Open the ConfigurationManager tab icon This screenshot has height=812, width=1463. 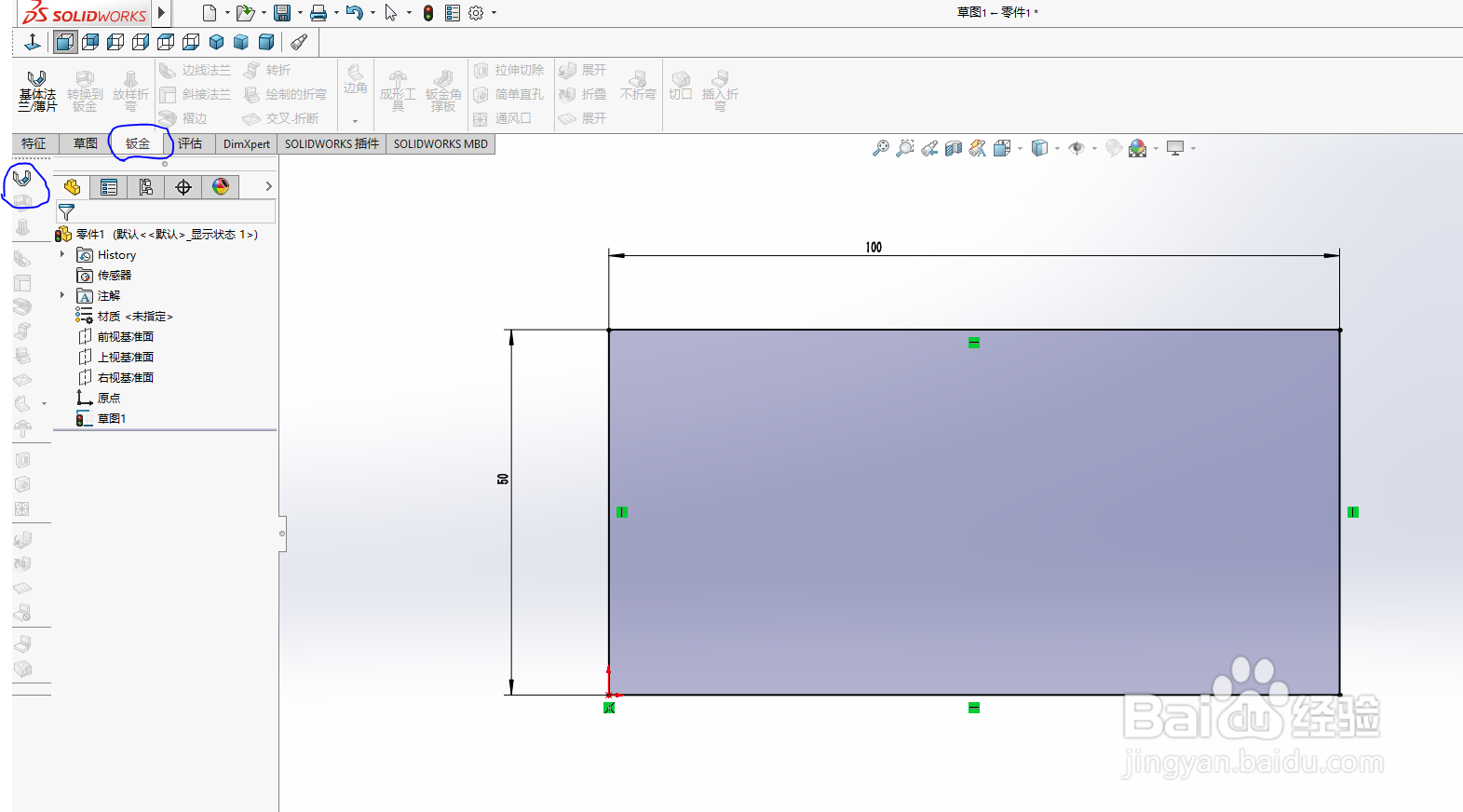146,187
